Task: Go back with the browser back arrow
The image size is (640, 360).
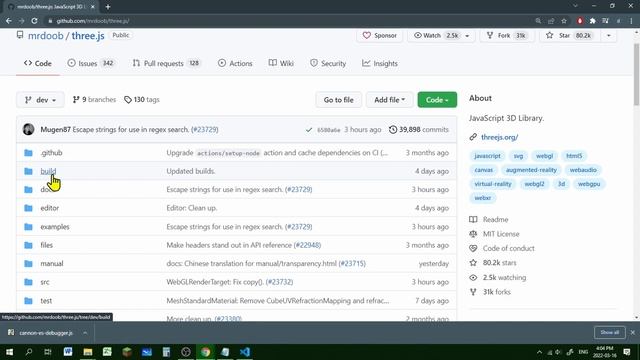Action: tap(9, 21)
